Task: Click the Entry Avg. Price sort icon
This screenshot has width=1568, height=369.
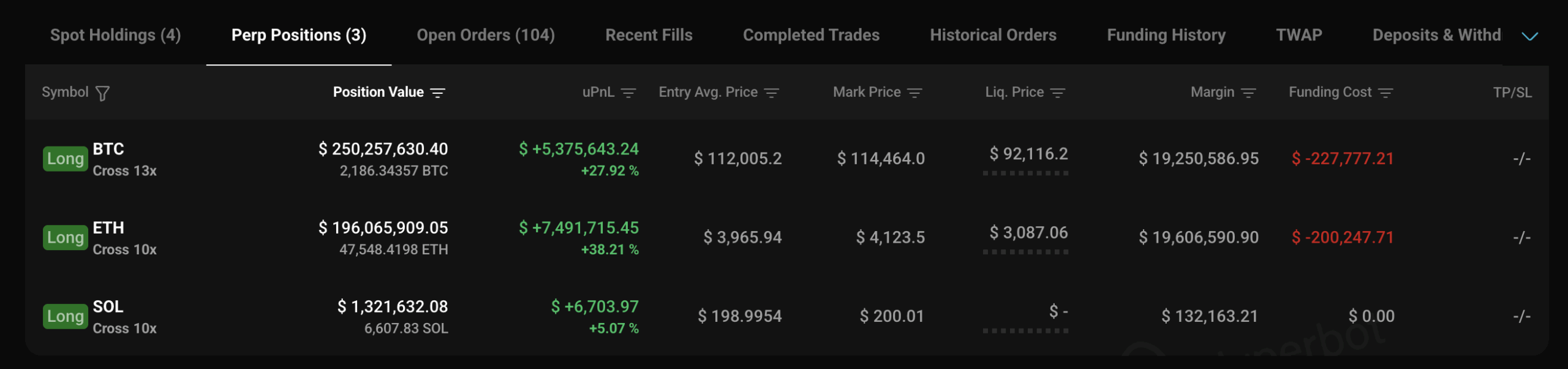Action: pyautogui.click(x=772, y=93)
